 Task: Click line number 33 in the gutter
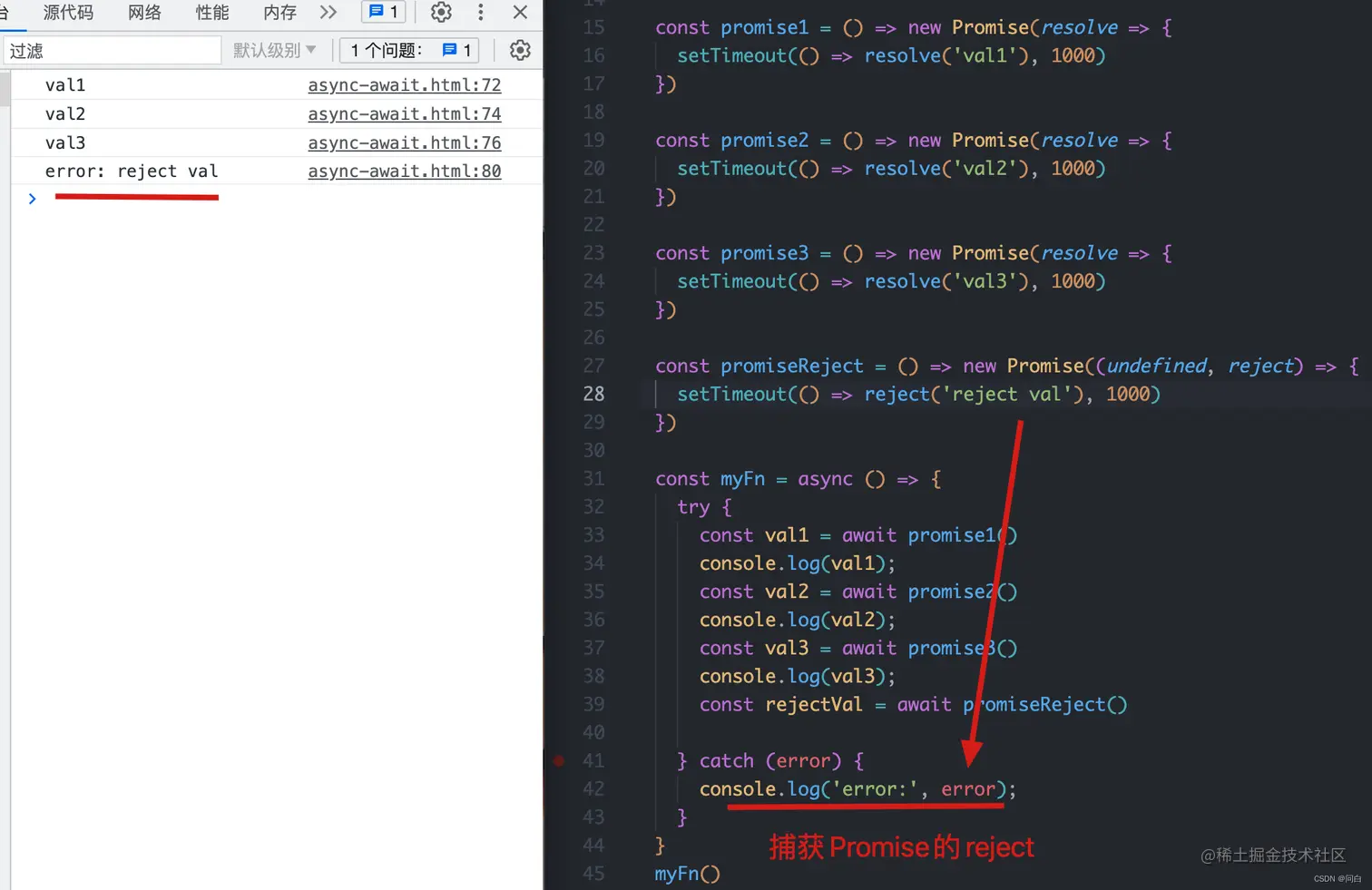click(593, 535)
